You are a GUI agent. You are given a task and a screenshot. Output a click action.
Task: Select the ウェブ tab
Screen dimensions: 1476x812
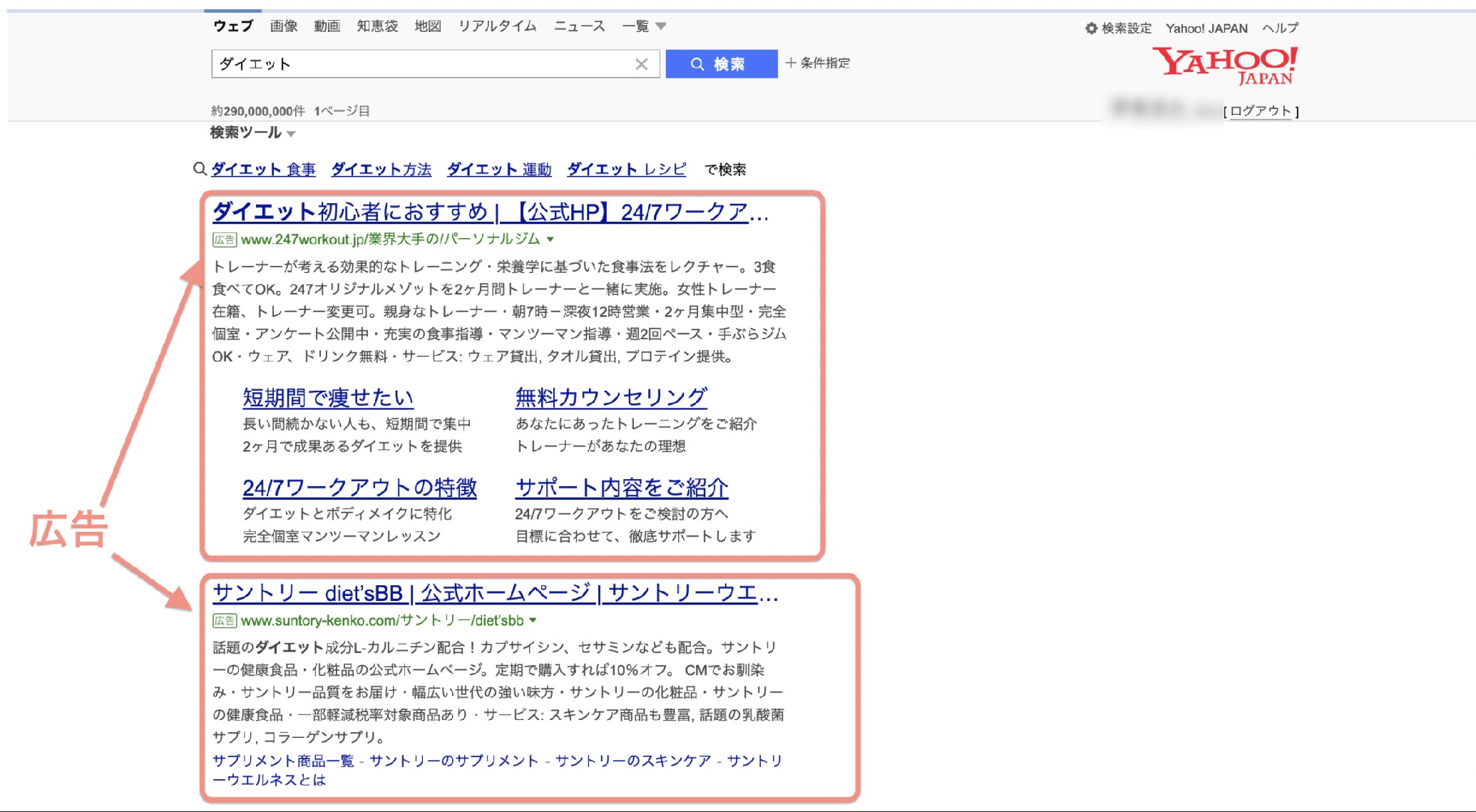point(233,26)
